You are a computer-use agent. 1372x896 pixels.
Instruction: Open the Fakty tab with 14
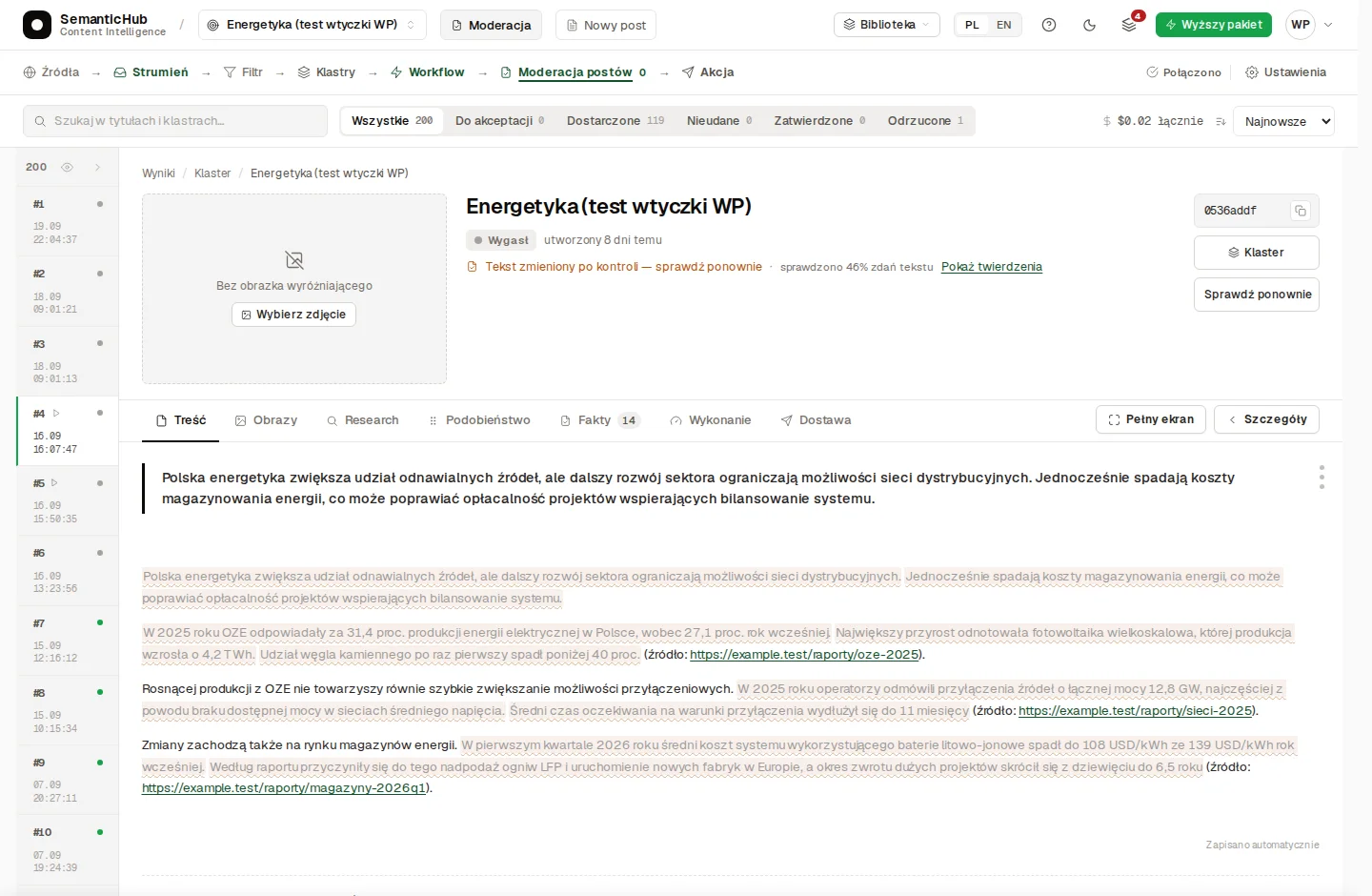(x=599, y=420)
